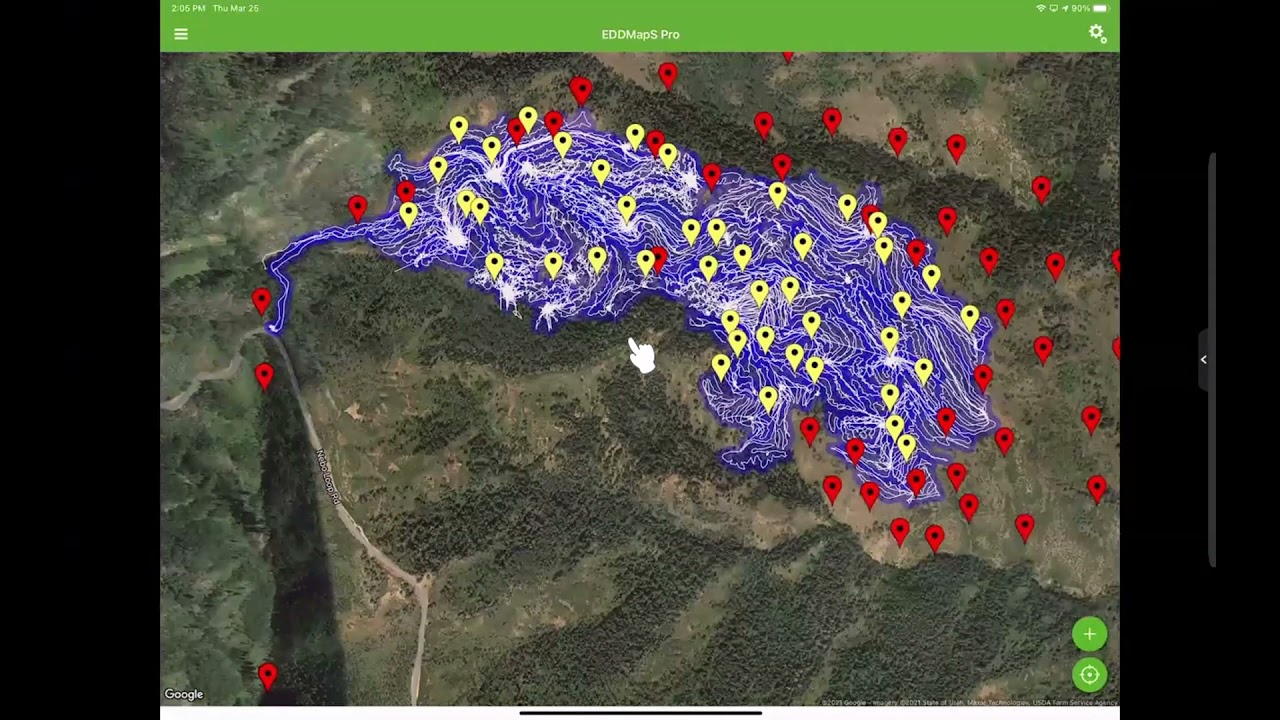Open the hamburger menu
Image resolution: width=1280 pixels, height=720 pixels.
pos(181,34)
